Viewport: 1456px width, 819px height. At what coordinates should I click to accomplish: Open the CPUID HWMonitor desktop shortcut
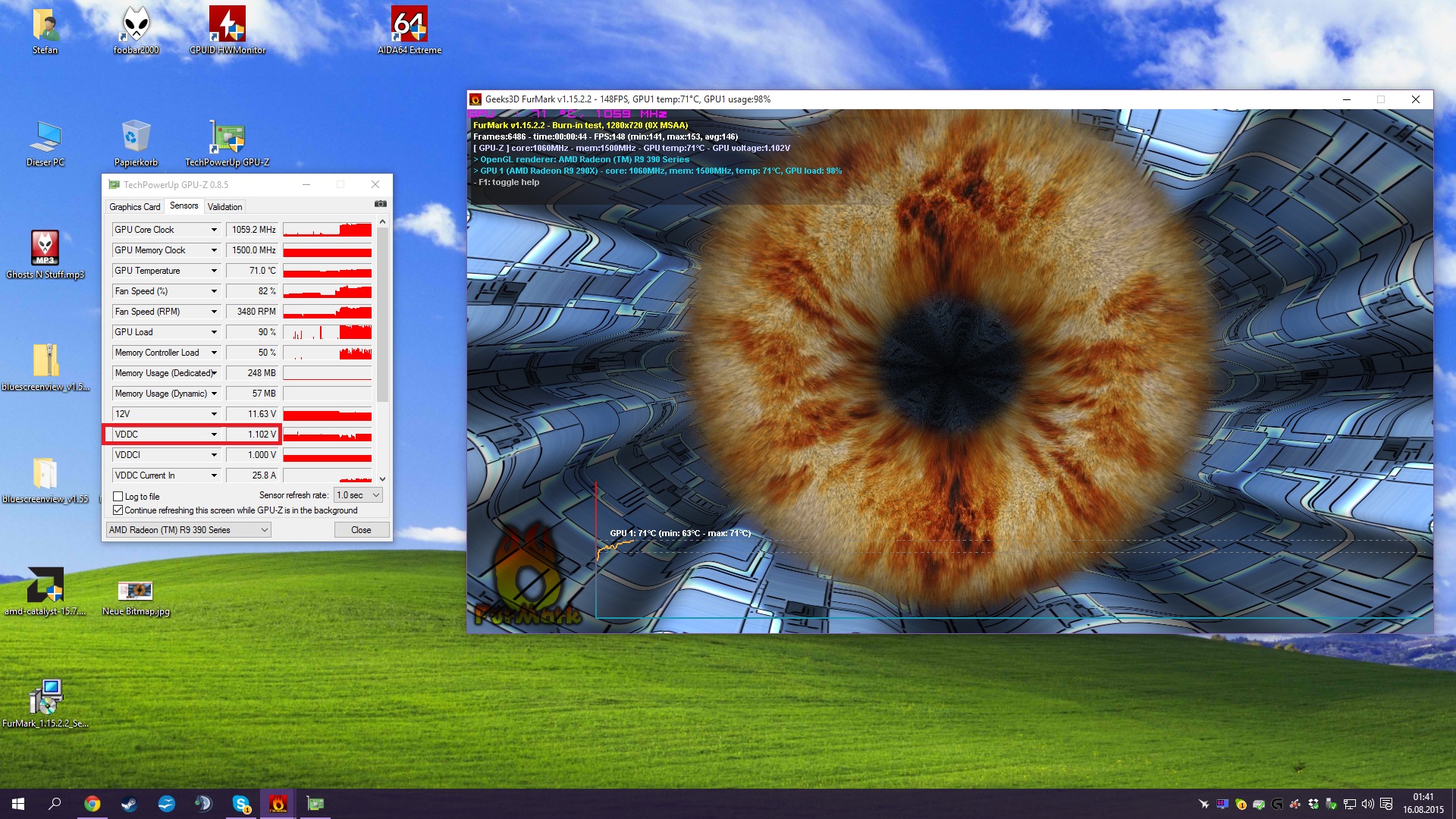(227, 24)
